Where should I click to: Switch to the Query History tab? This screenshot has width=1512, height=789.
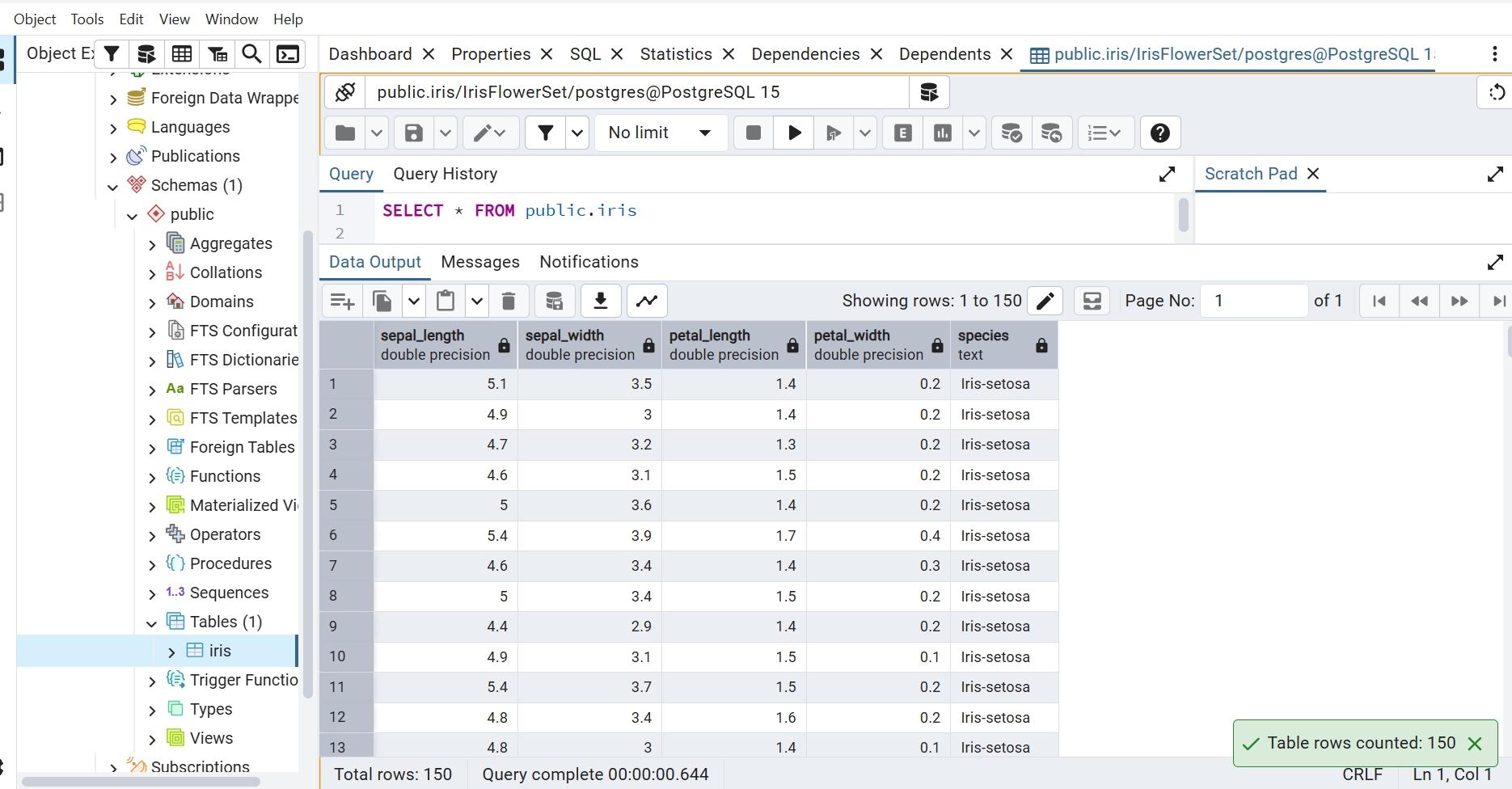point(446,174)
